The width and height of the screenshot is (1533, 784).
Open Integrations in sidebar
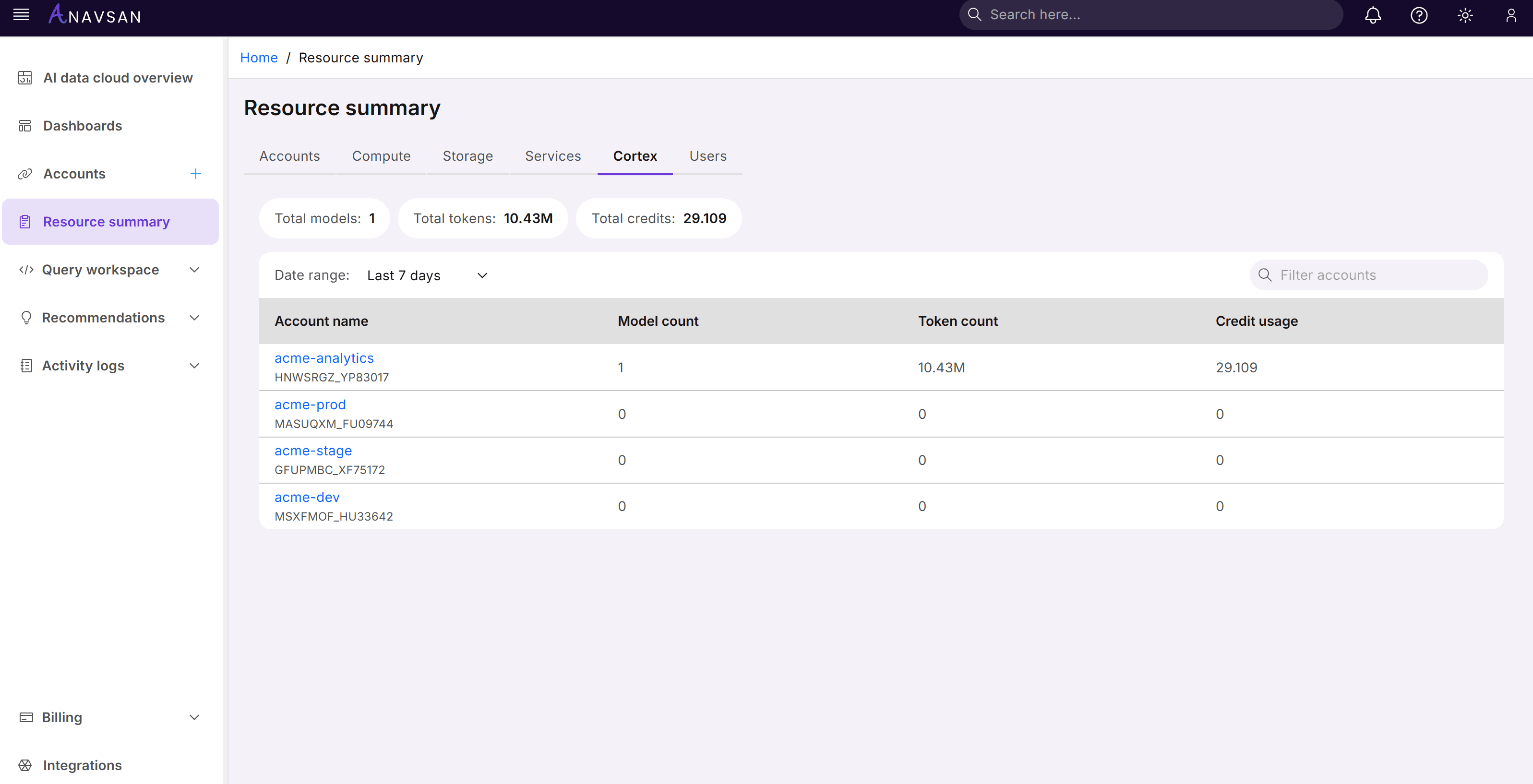pyautogui.click(x=82, y=765)
